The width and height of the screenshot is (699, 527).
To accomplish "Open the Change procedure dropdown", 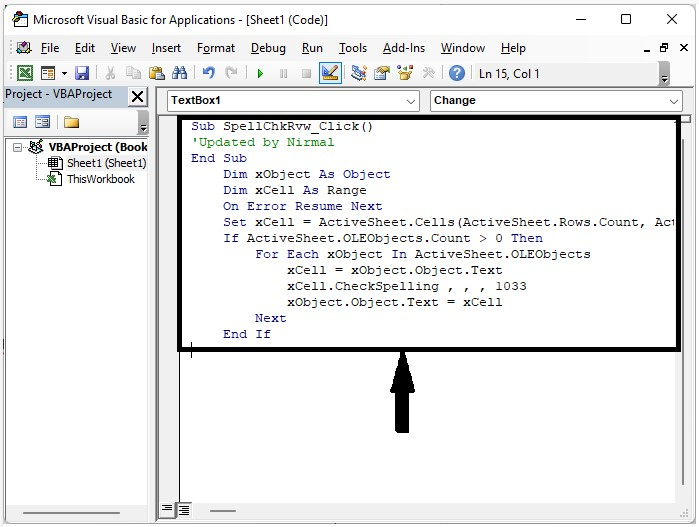I will [x=673, y=101].
